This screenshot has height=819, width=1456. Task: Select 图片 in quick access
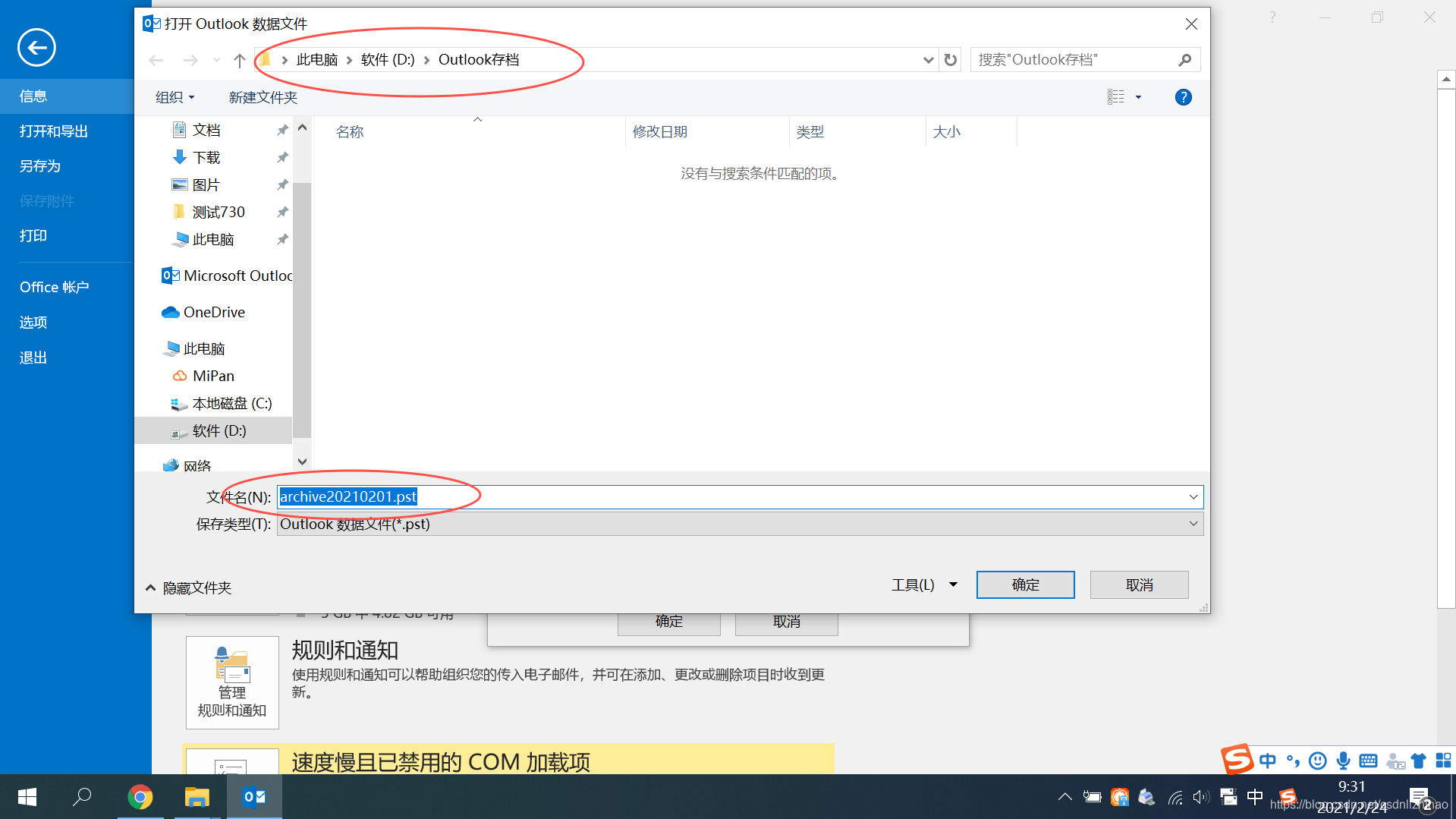[206, 185]
